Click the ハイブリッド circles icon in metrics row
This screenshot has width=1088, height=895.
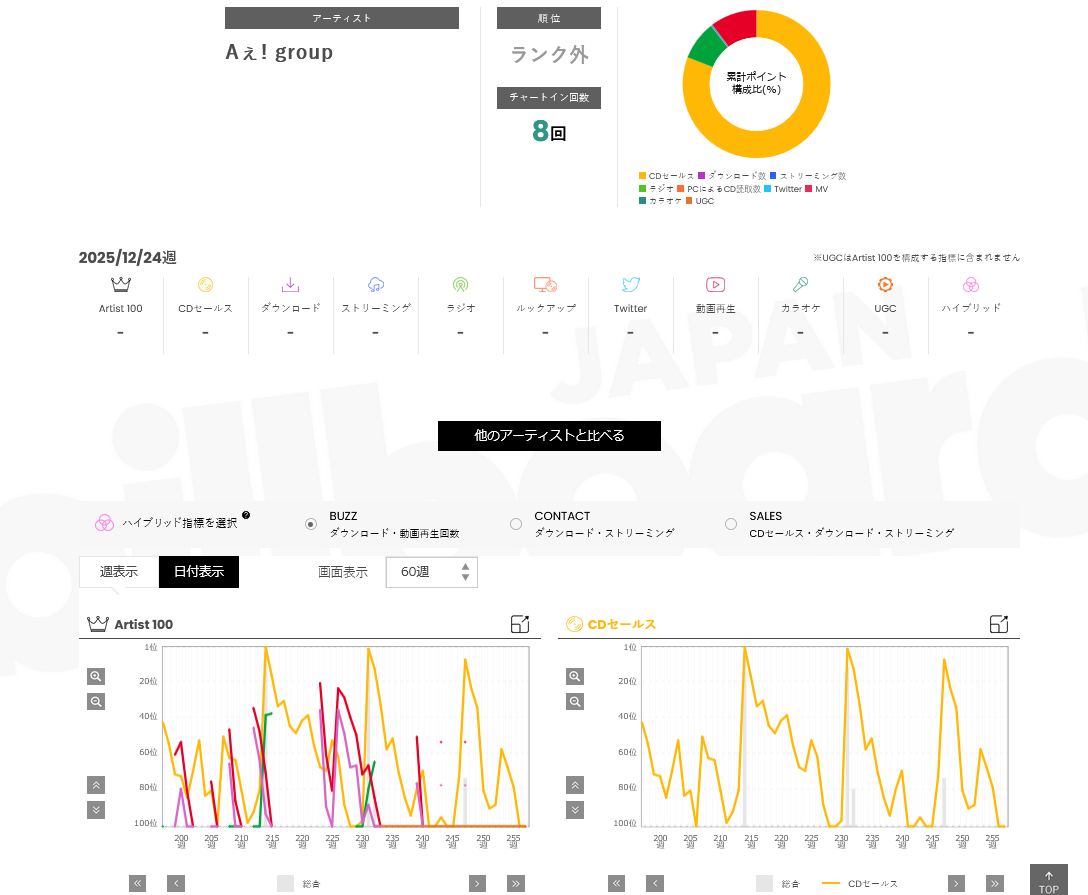pyautogui.click(x=971, y=284)
